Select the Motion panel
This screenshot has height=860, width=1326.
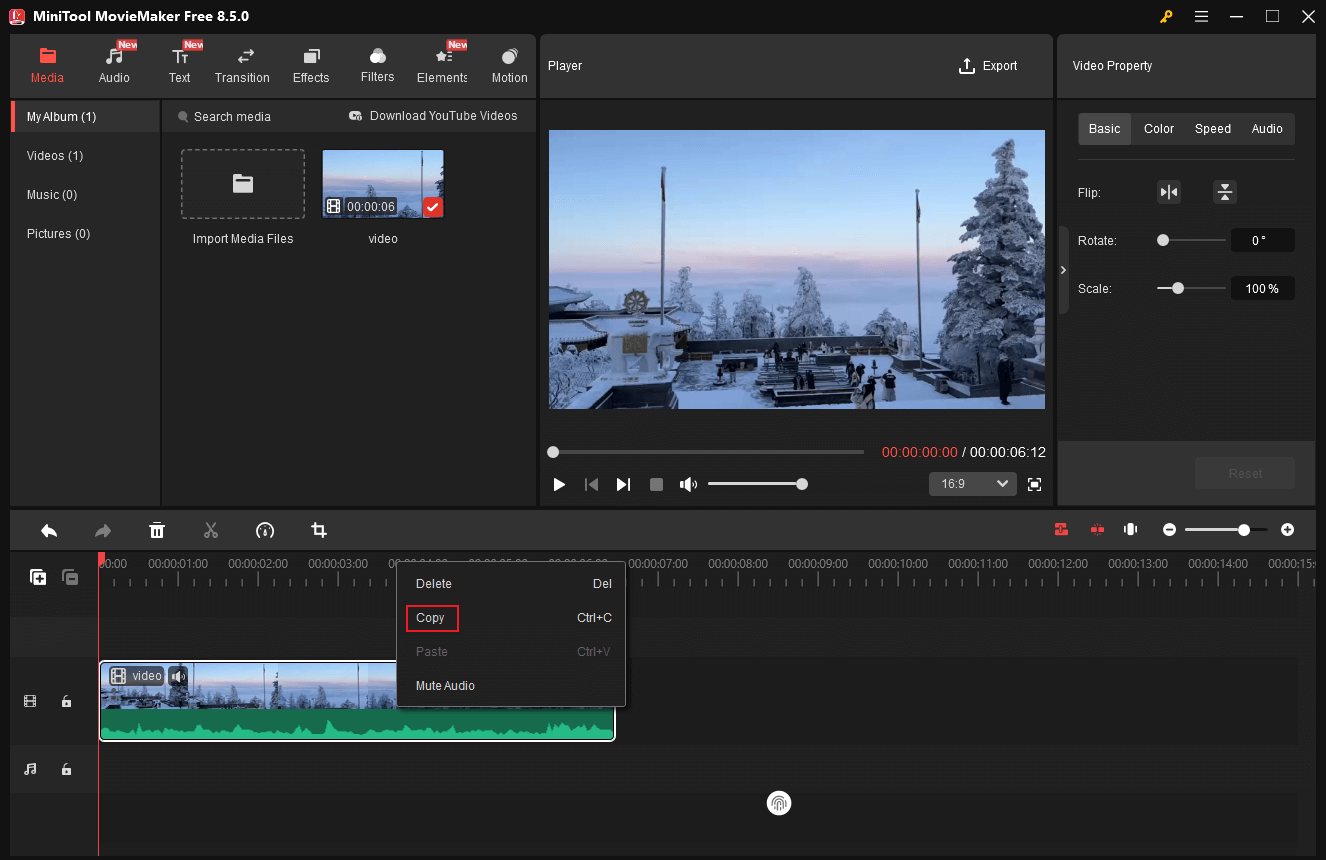pos(509,65)
